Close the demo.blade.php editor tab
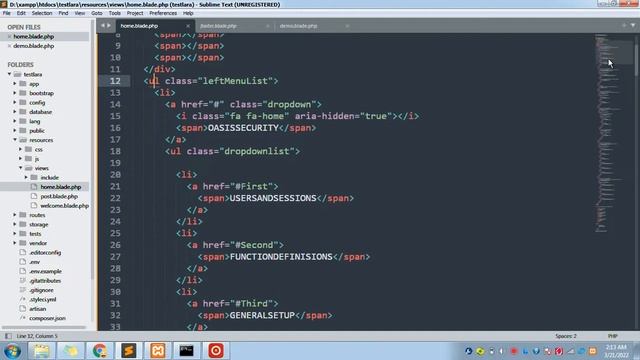This screenshot has height=360, width=640. pyautogui.click(x=347, y=26)
